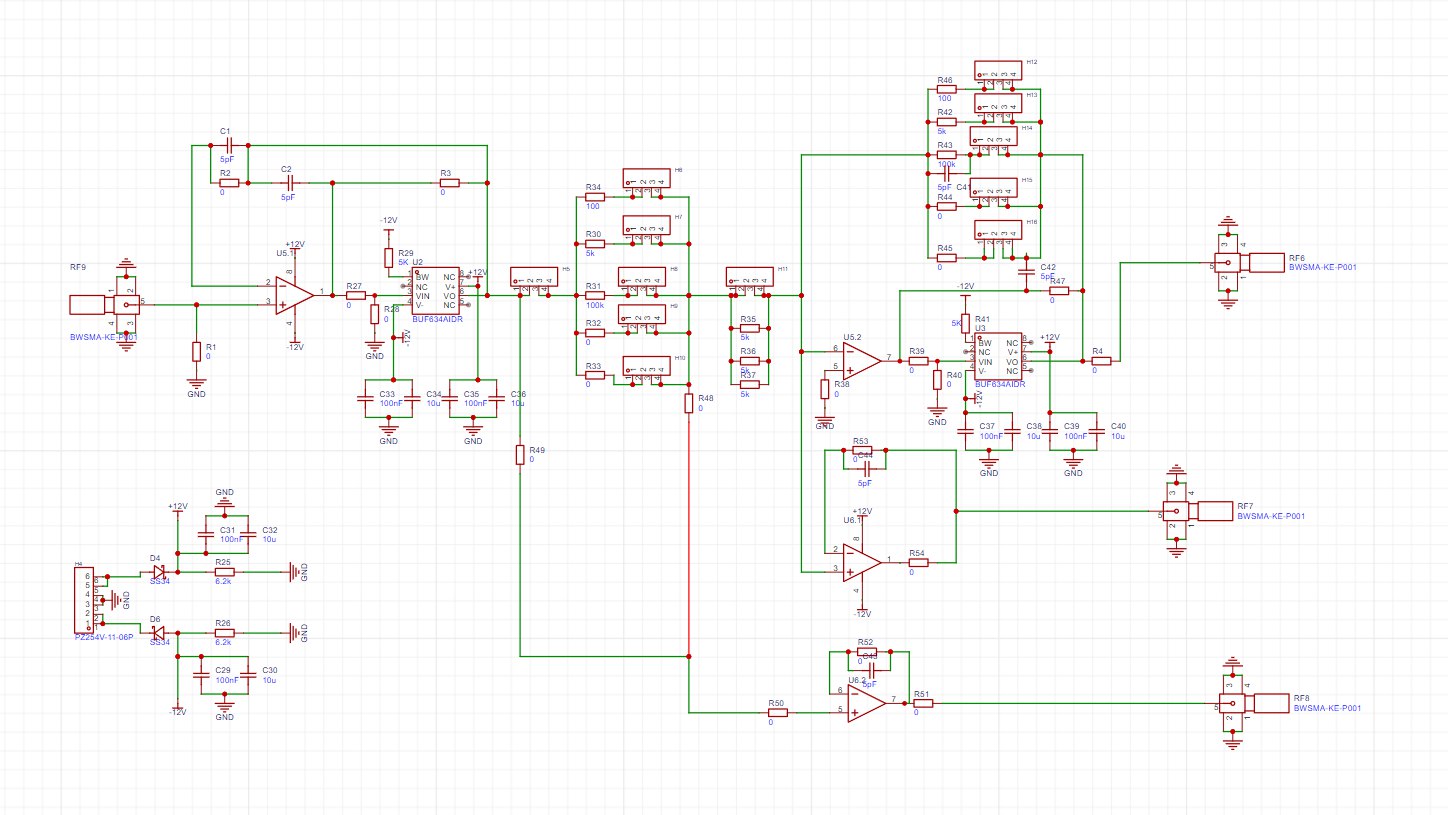1448x815 pixels.
Task: Click the U3 BUF634AIDR buffer chip
Action: pyautogui.click(x=998, y=357)
